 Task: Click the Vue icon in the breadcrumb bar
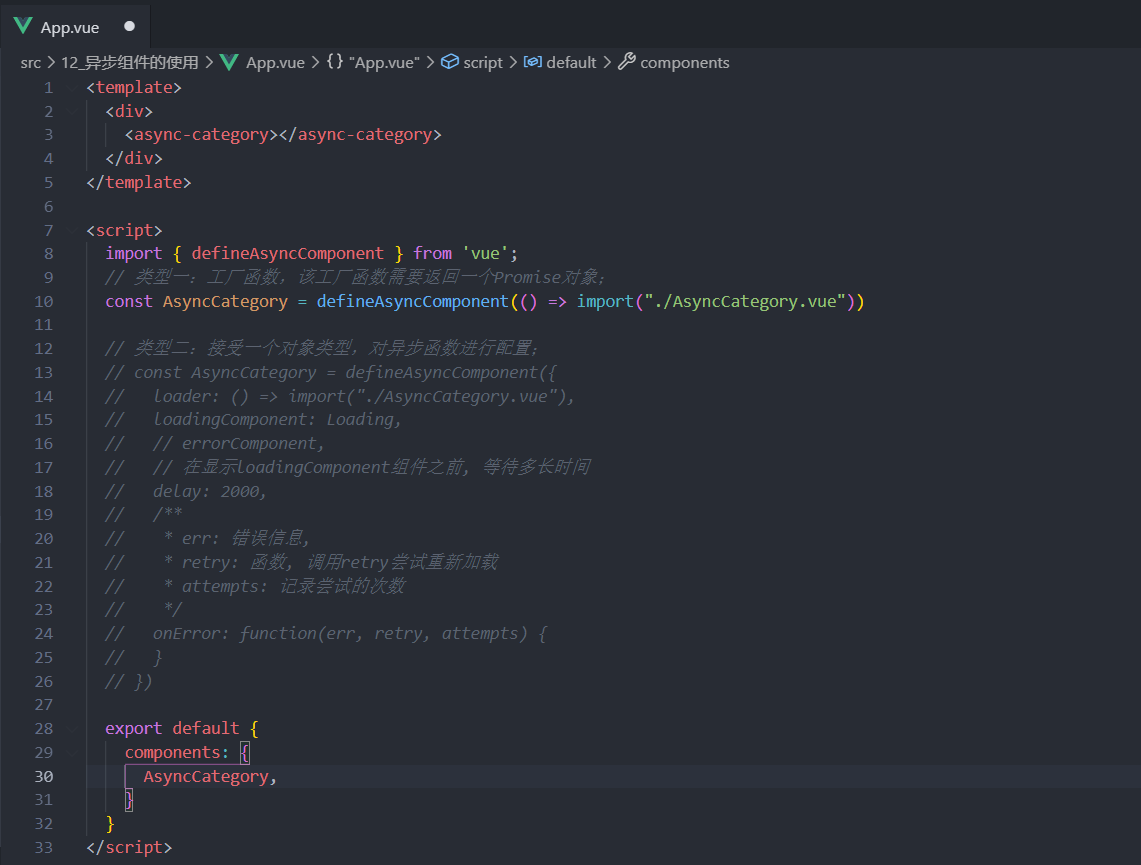point(229,62)
